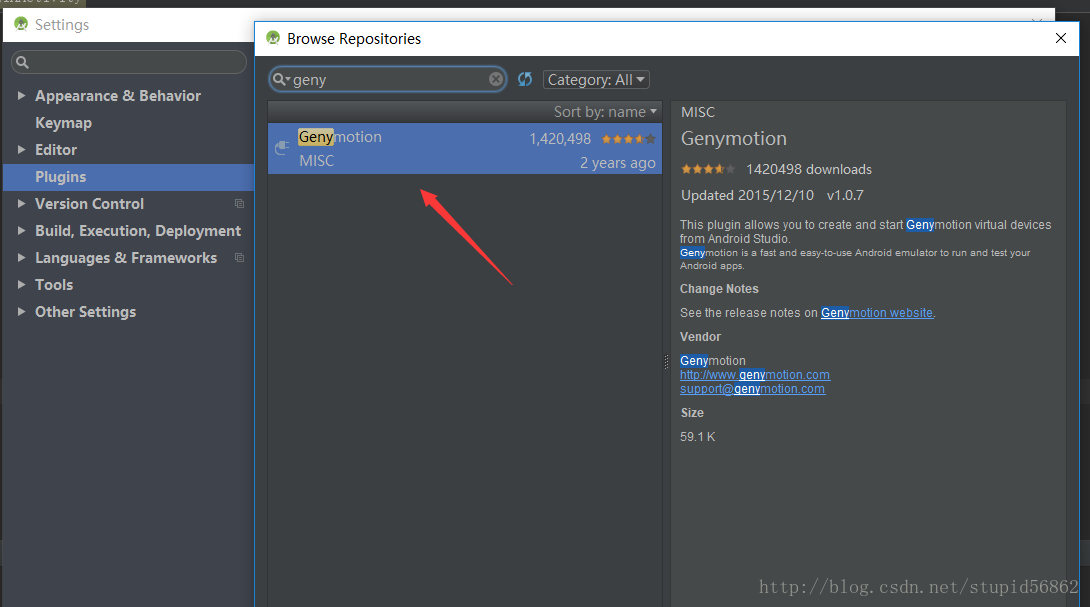Reload the plugin repository list
The height and width of the screenshot is (607, 1090).
(525, 79)
